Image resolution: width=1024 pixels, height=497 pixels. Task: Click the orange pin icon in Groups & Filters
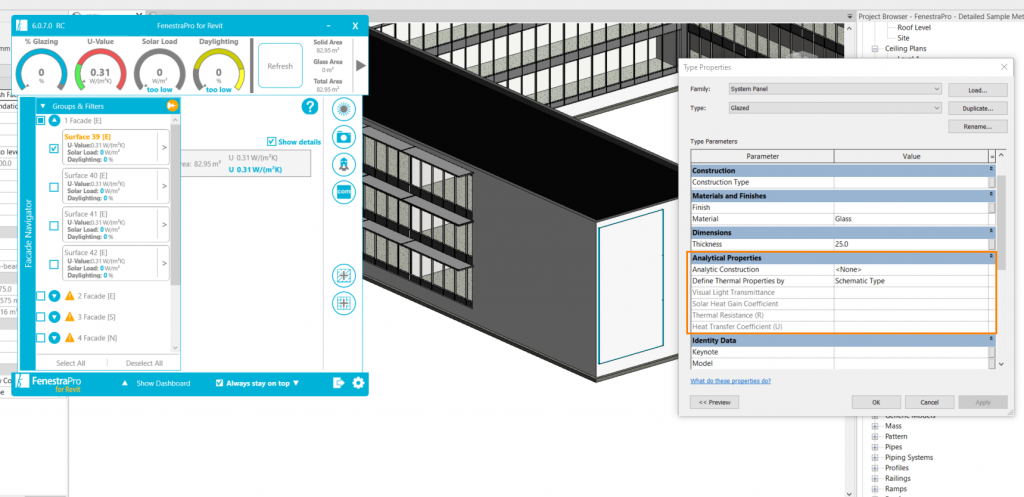coord(172,106)
